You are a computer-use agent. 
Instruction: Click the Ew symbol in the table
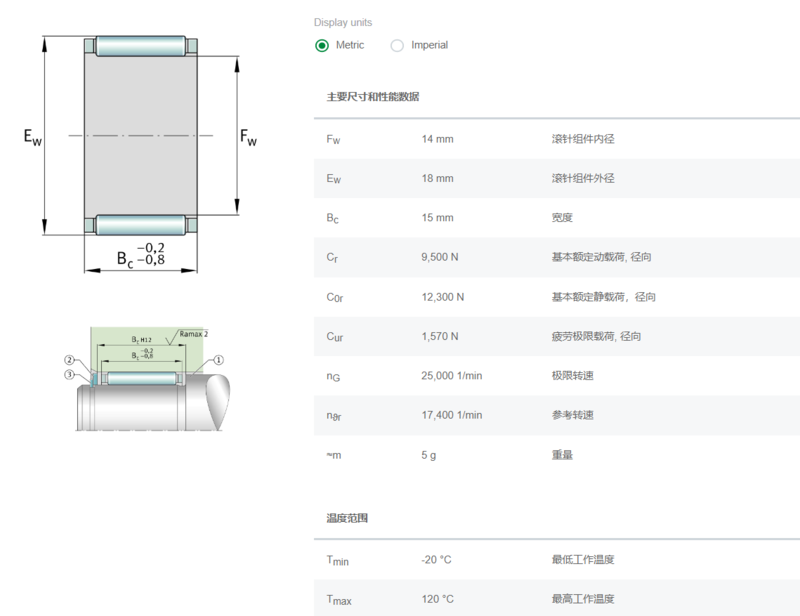tap(334, 179)
